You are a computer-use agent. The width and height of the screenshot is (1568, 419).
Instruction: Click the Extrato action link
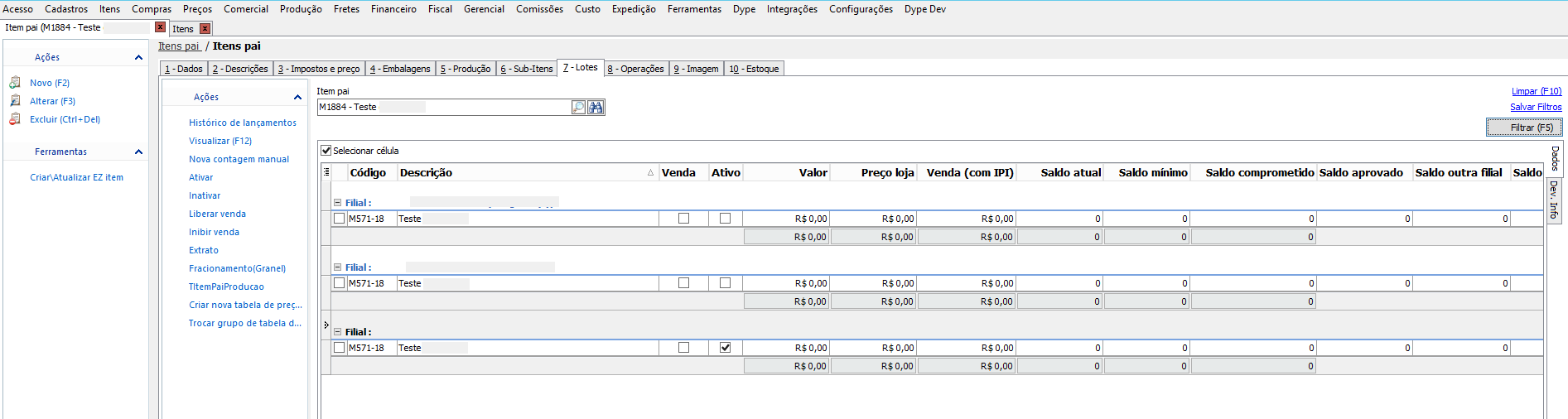click(x=204, y=250)
